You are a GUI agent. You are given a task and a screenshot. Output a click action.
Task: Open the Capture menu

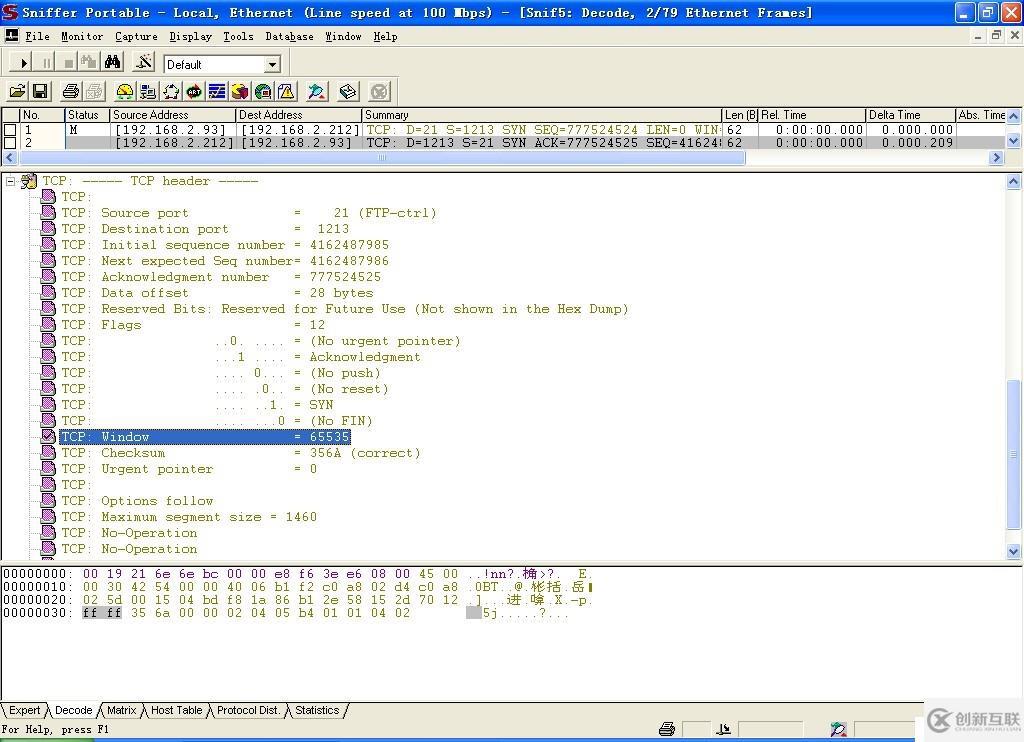point(136,37)
